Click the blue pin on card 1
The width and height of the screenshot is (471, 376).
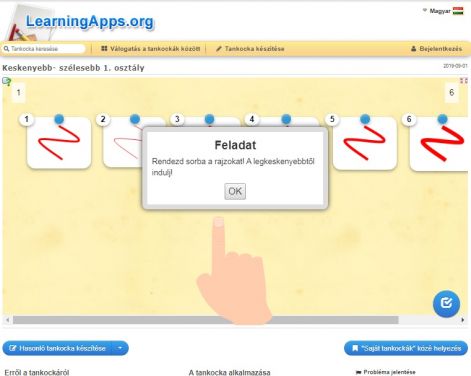click(x=59, y=119)
